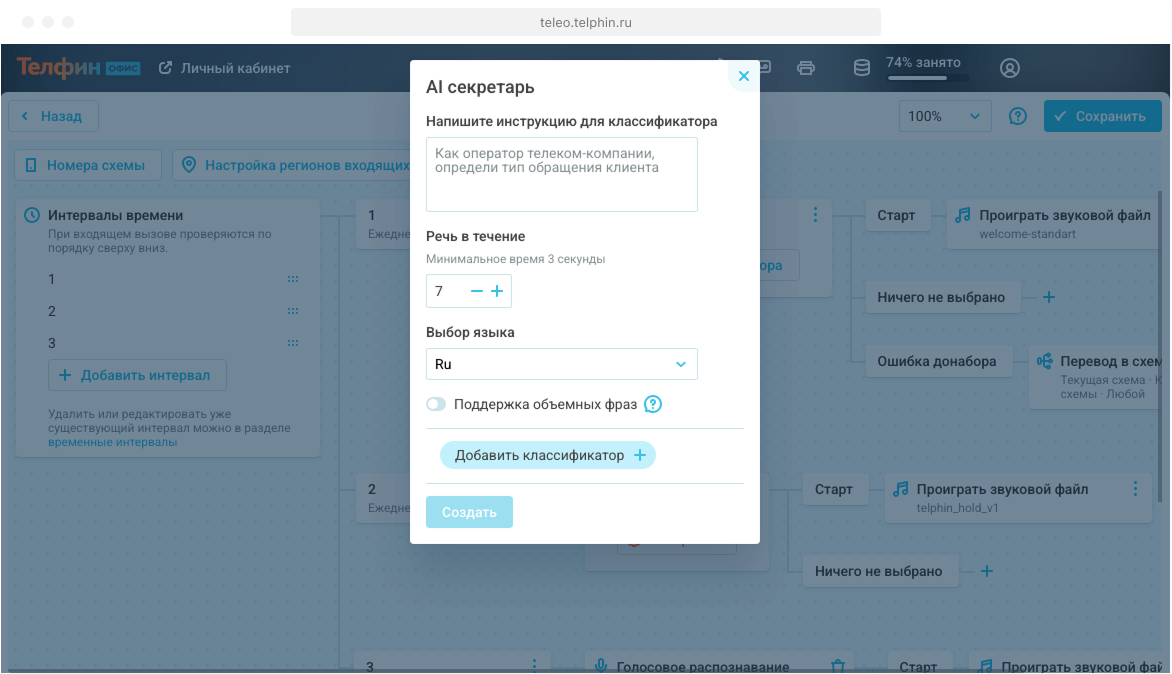Open Личный кабинет link
Screen dimensions: 1172x674
coord(225,68)
